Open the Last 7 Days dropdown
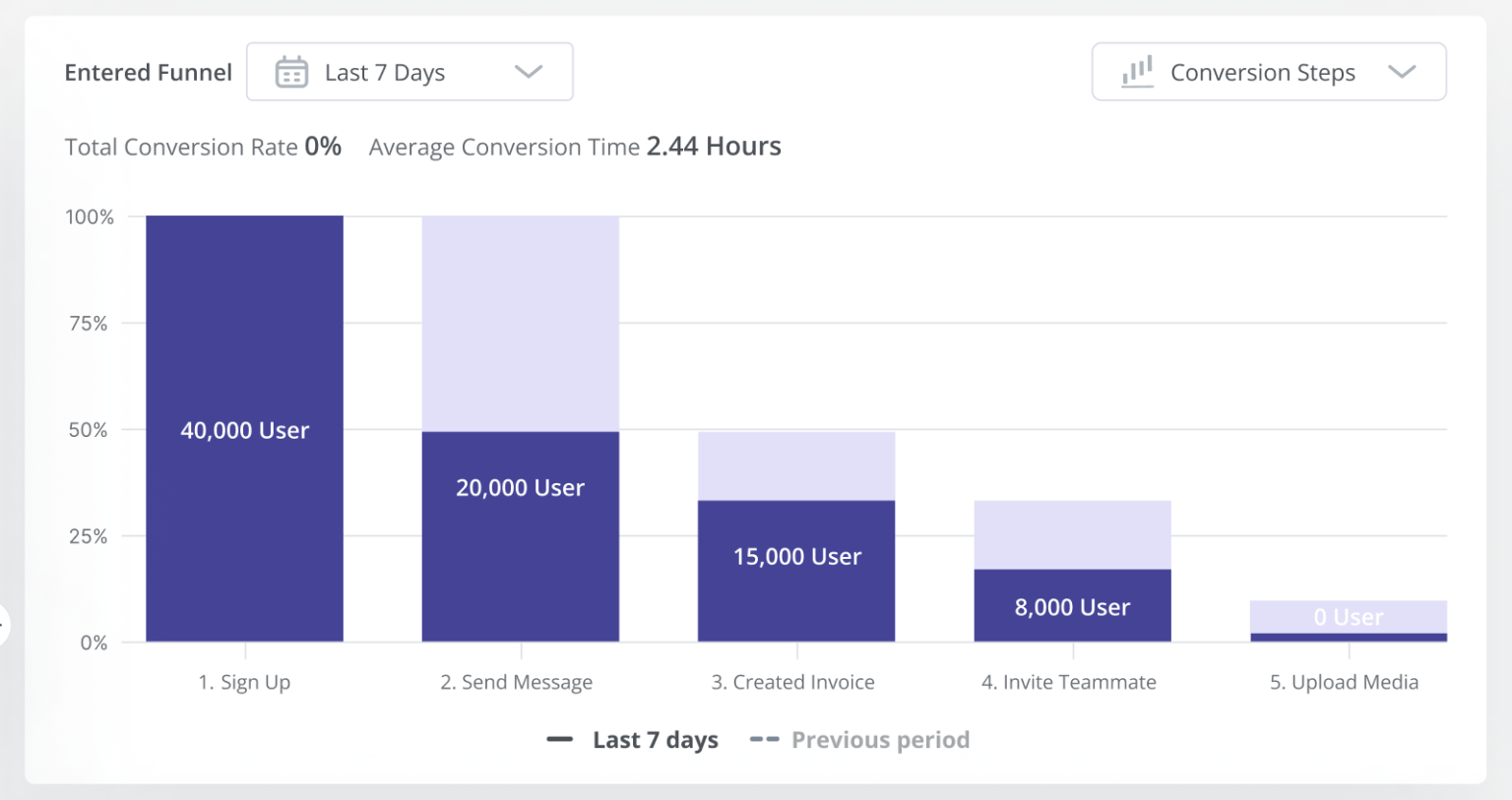 [x=409, y=71]
